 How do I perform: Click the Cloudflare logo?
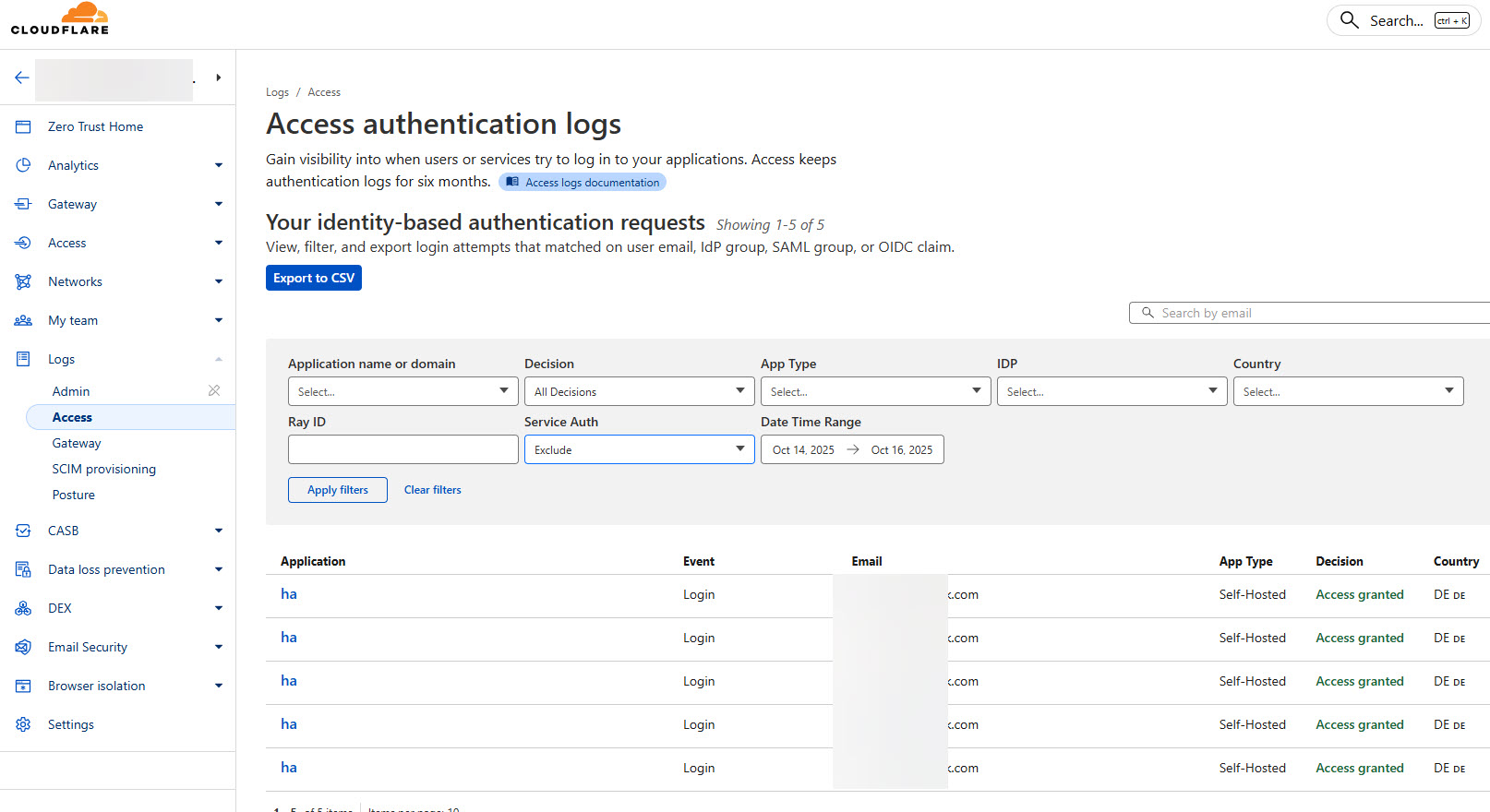60,18
